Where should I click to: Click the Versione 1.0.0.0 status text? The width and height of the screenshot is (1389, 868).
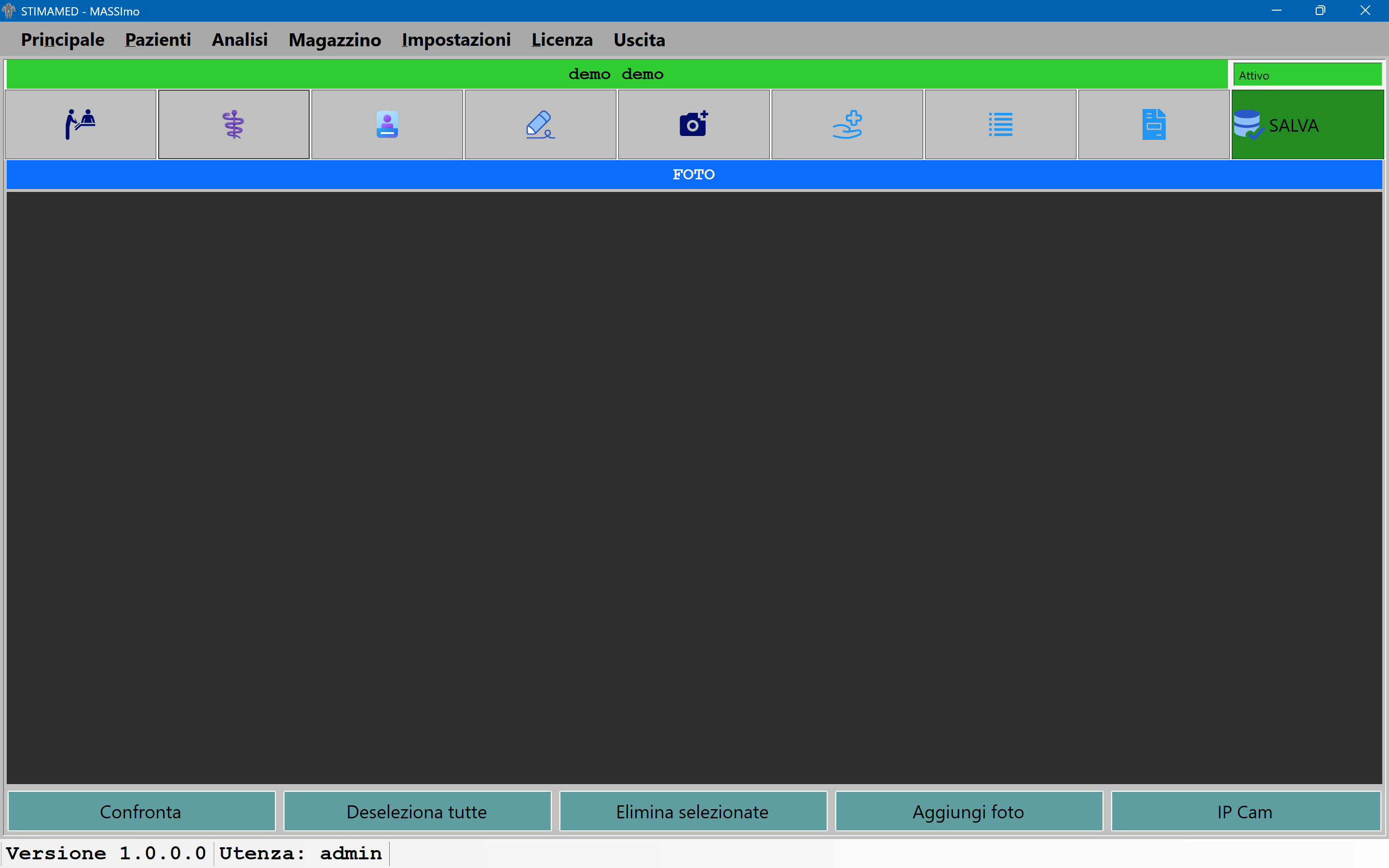coord(106,853)
